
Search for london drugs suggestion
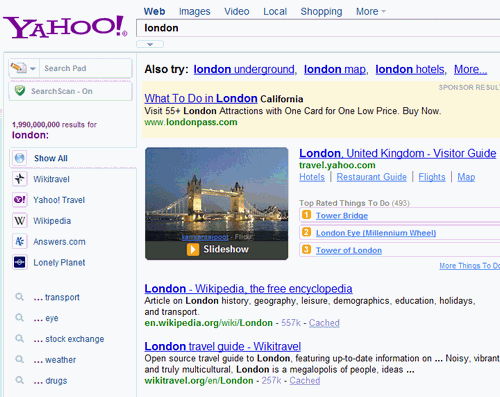[50, 381]
